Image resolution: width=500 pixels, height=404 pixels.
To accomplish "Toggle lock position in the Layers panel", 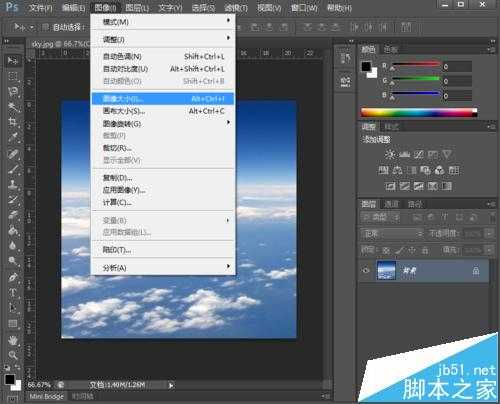I will point(412,250).
